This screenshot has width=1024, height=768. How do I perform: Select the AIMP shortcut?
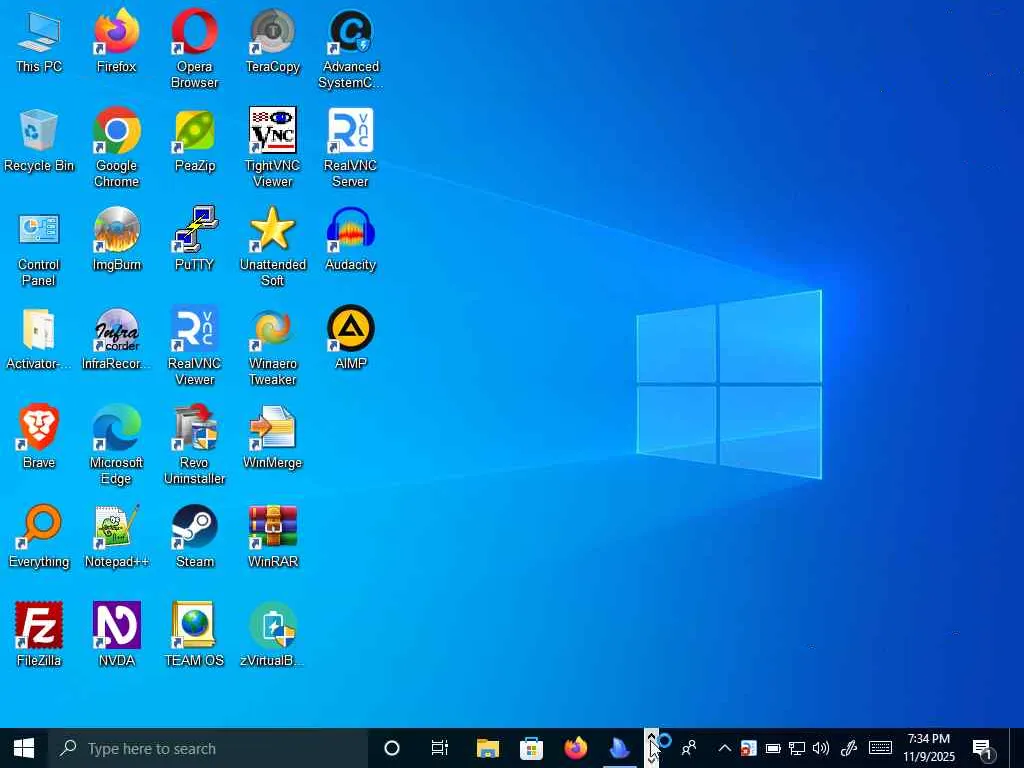(351, 340)
